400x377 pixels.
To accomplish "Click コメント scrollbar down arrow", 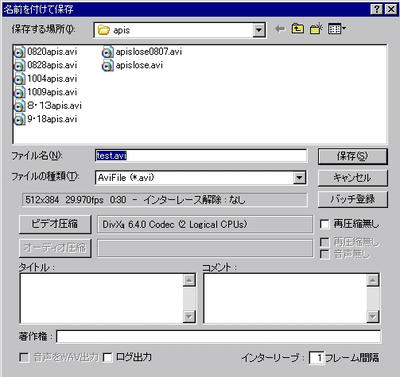I will [x=373, y=316].
